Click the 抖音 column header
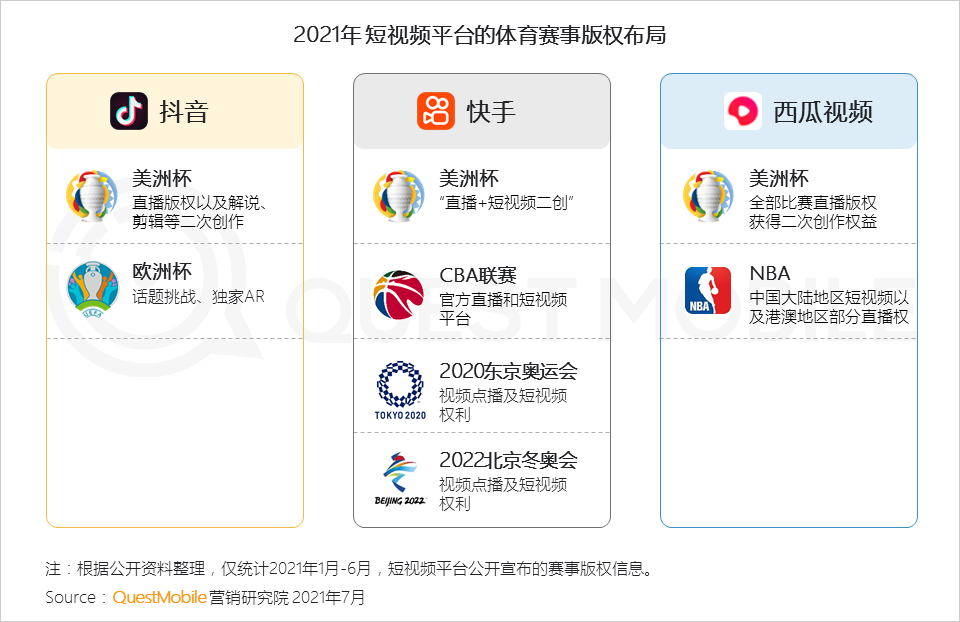 coord(184,112)
